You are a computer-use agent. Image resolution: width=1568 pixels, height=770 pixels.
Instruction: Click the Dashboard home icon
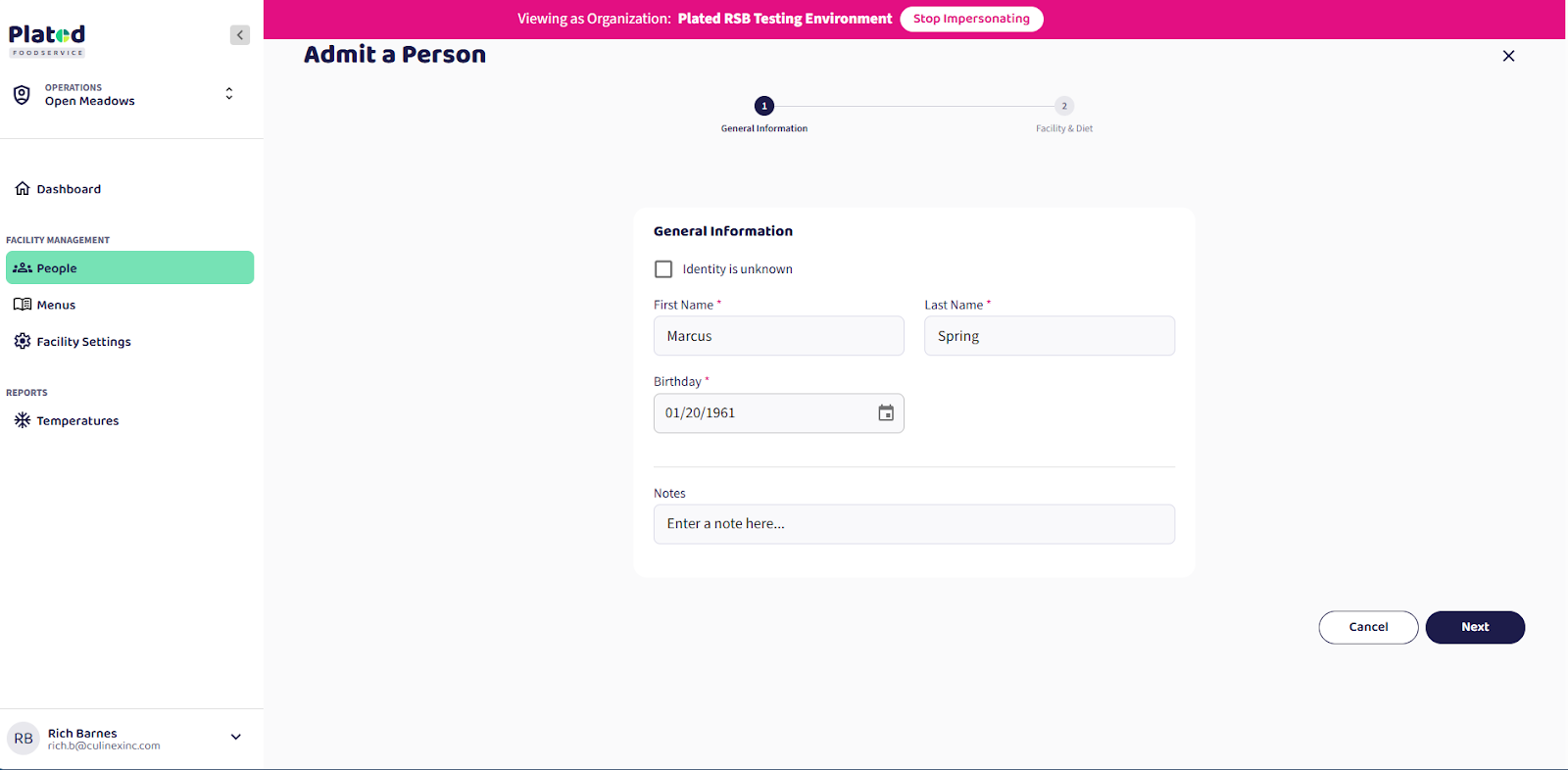(23, 189)
